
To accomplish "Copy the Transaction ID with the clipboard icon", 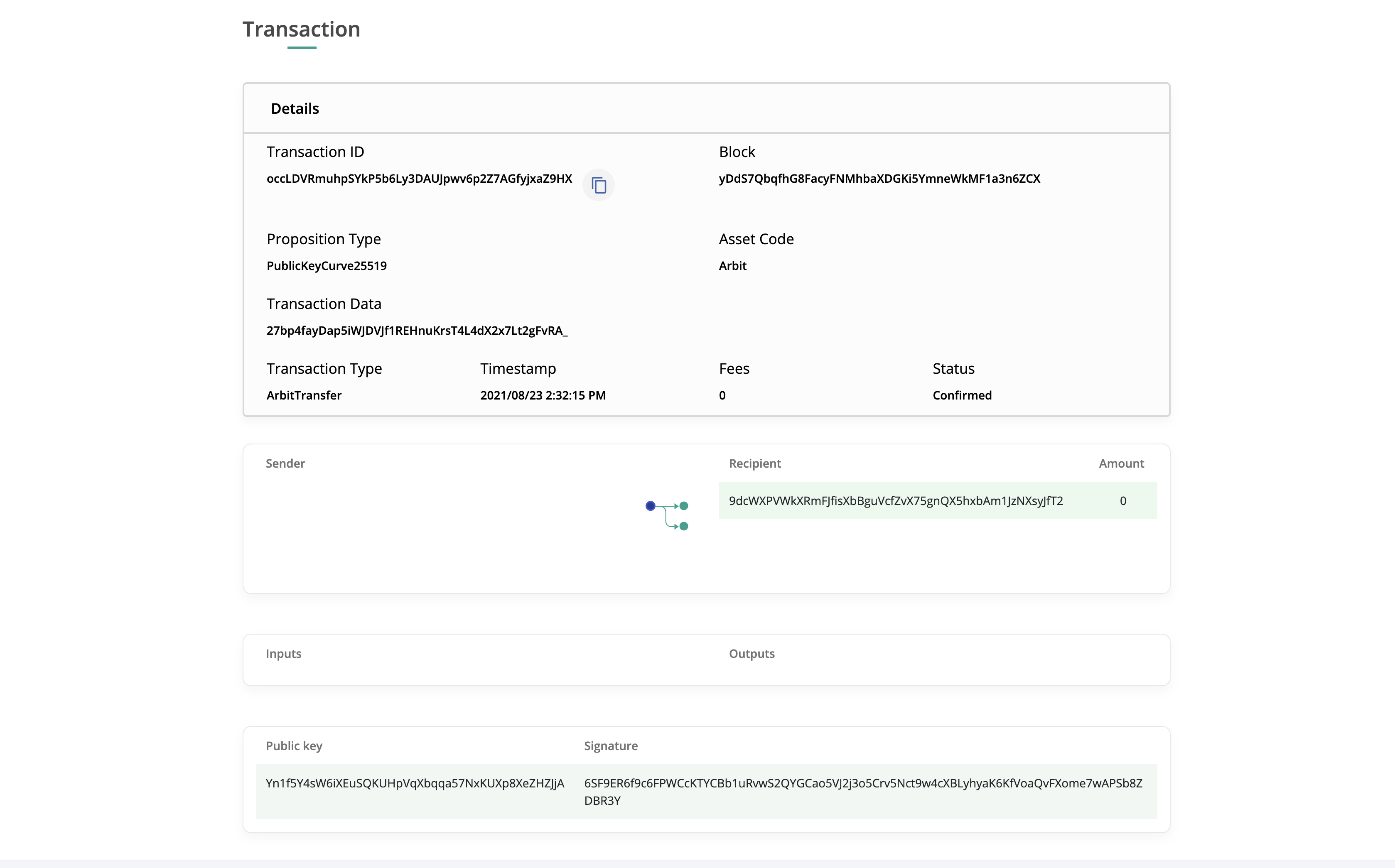I will click(598, 185).
